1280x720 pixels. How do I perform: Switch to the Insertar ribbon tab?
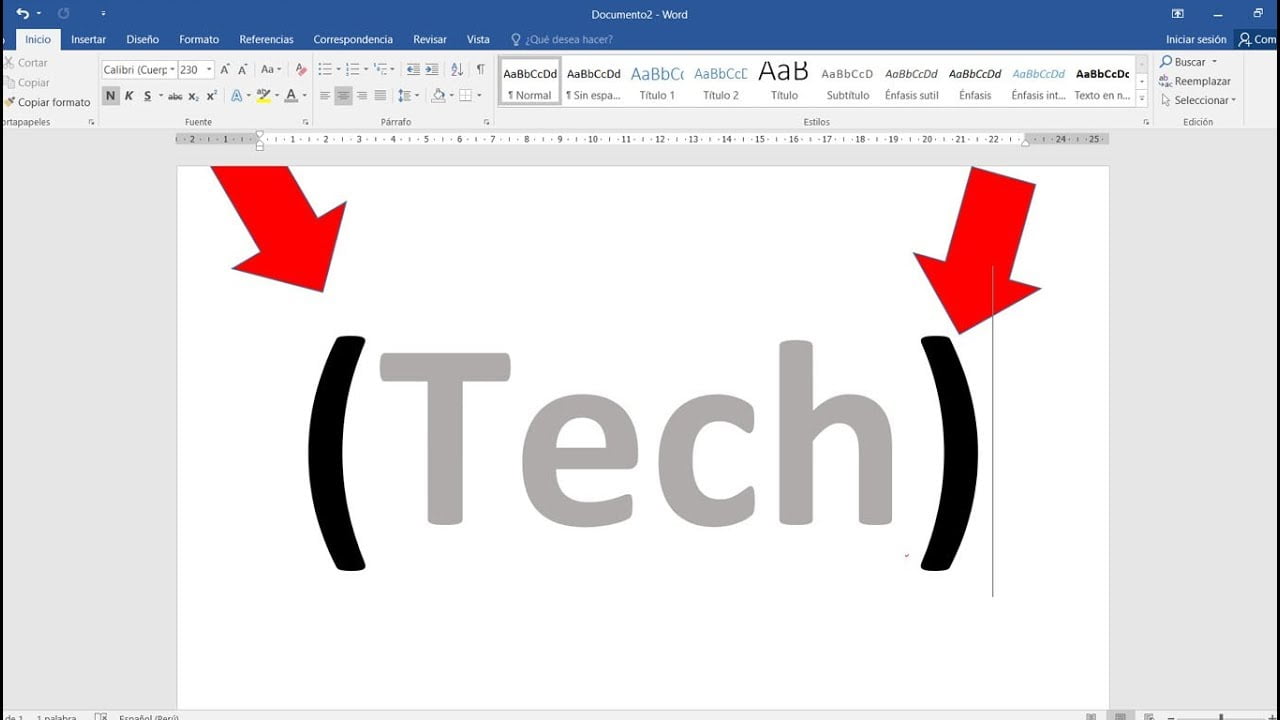(88, 39)
